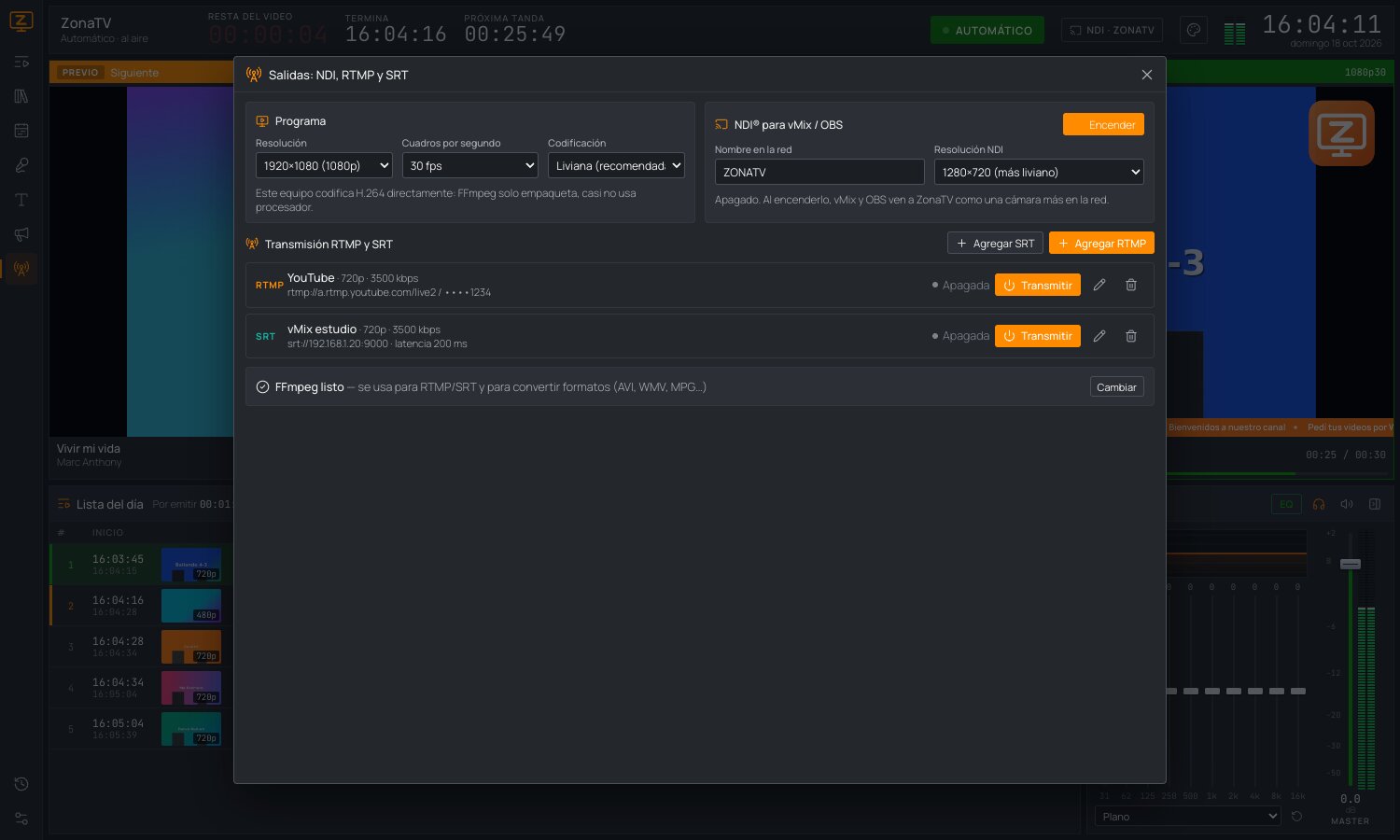1400x840 pixels.
Task: Toggle the headphones monitor icon in mixer
Action: point(1319,504)
